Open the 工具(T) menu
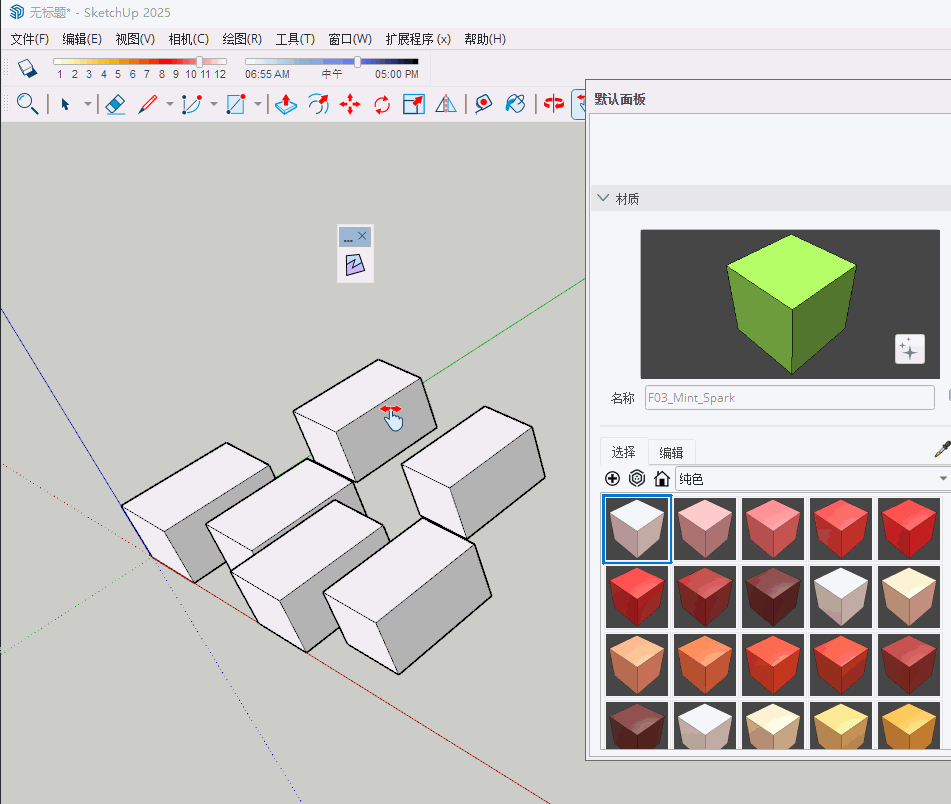951x804 pixels. 295,39
